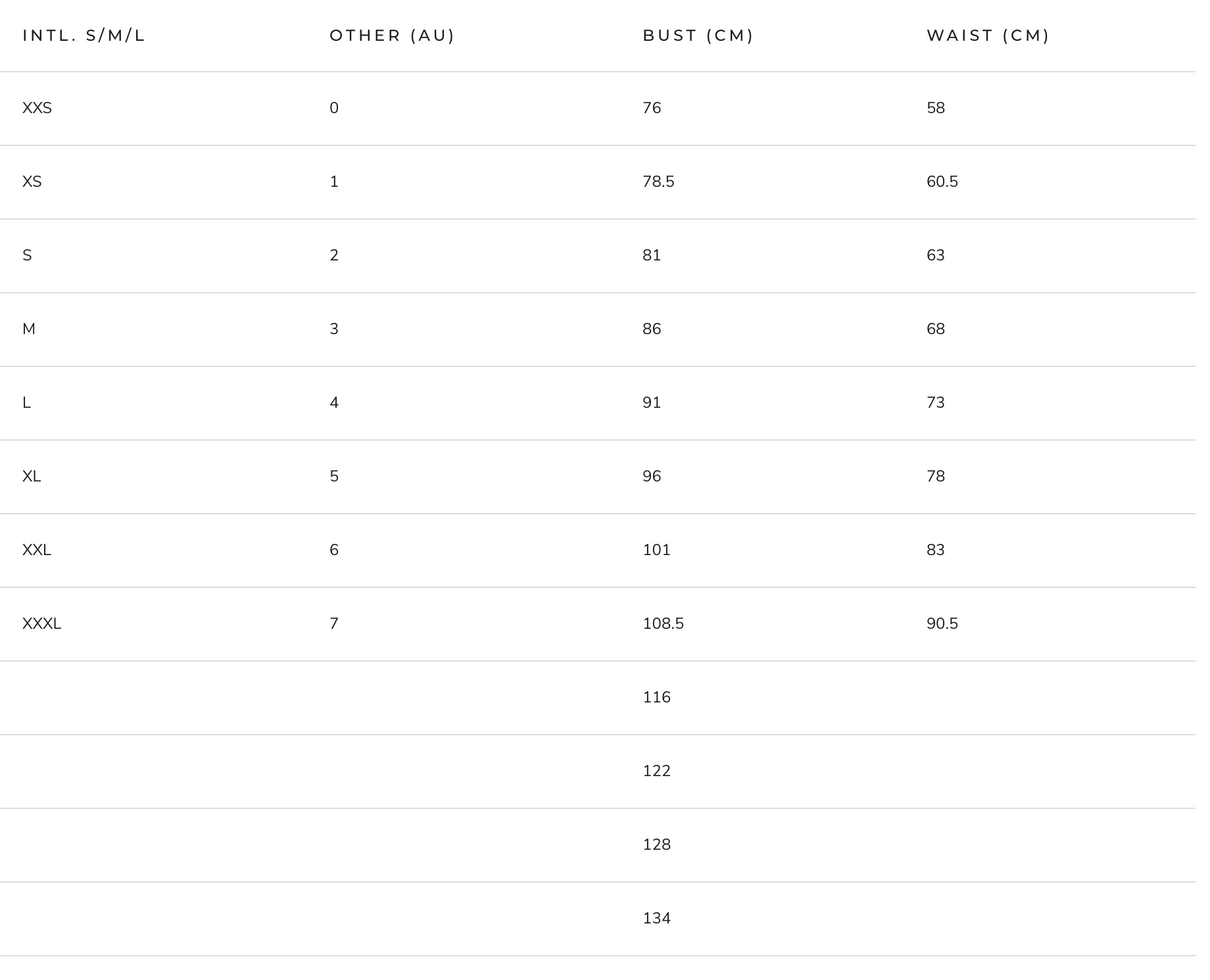The image size is (1210, 980).
Task: Click waist value 73
Action: (936, 403)
